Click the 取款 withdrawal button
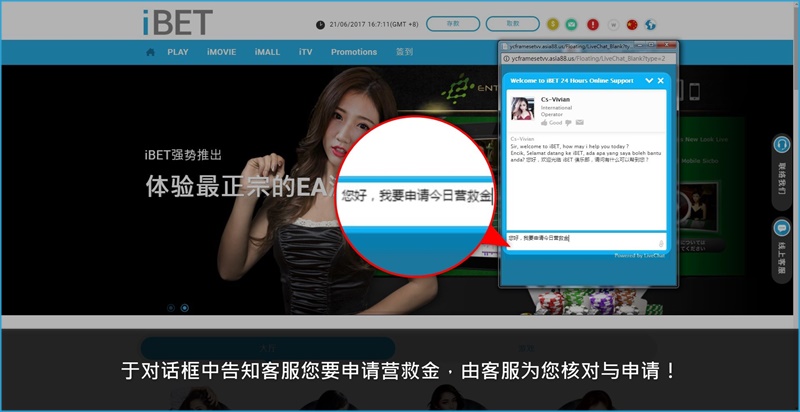This screenshot has height=412, width=800. tap(512, 23)
